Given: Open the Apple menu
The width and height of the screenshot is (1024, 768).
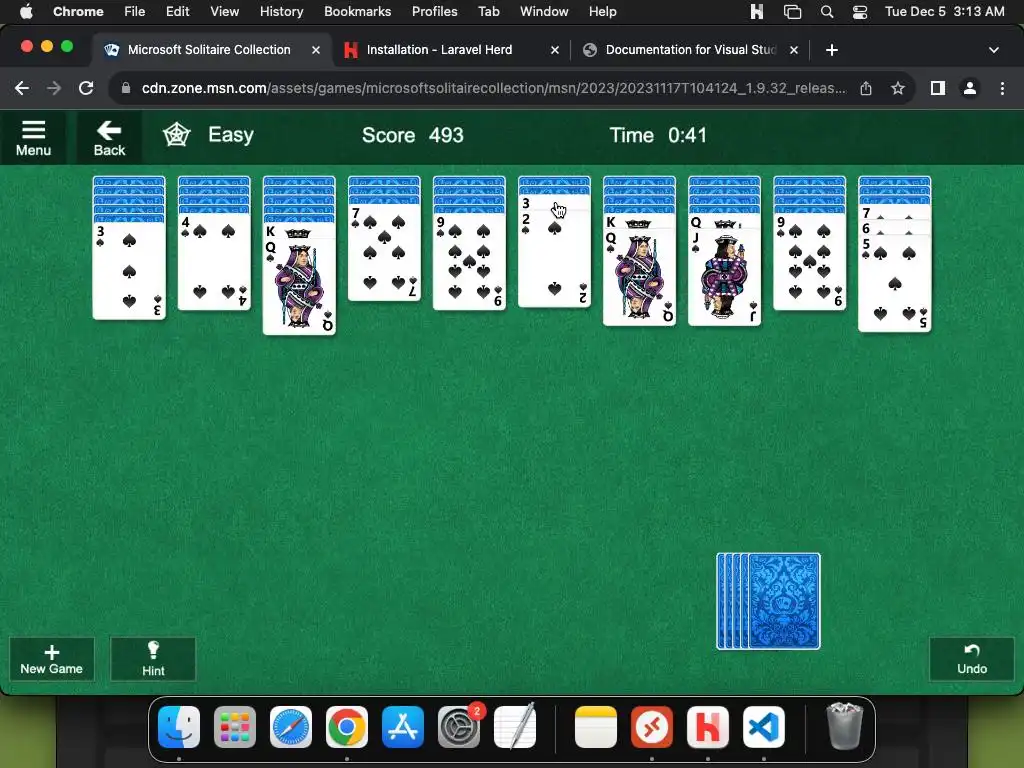Looking at the screenshot, I should point(26,11).
